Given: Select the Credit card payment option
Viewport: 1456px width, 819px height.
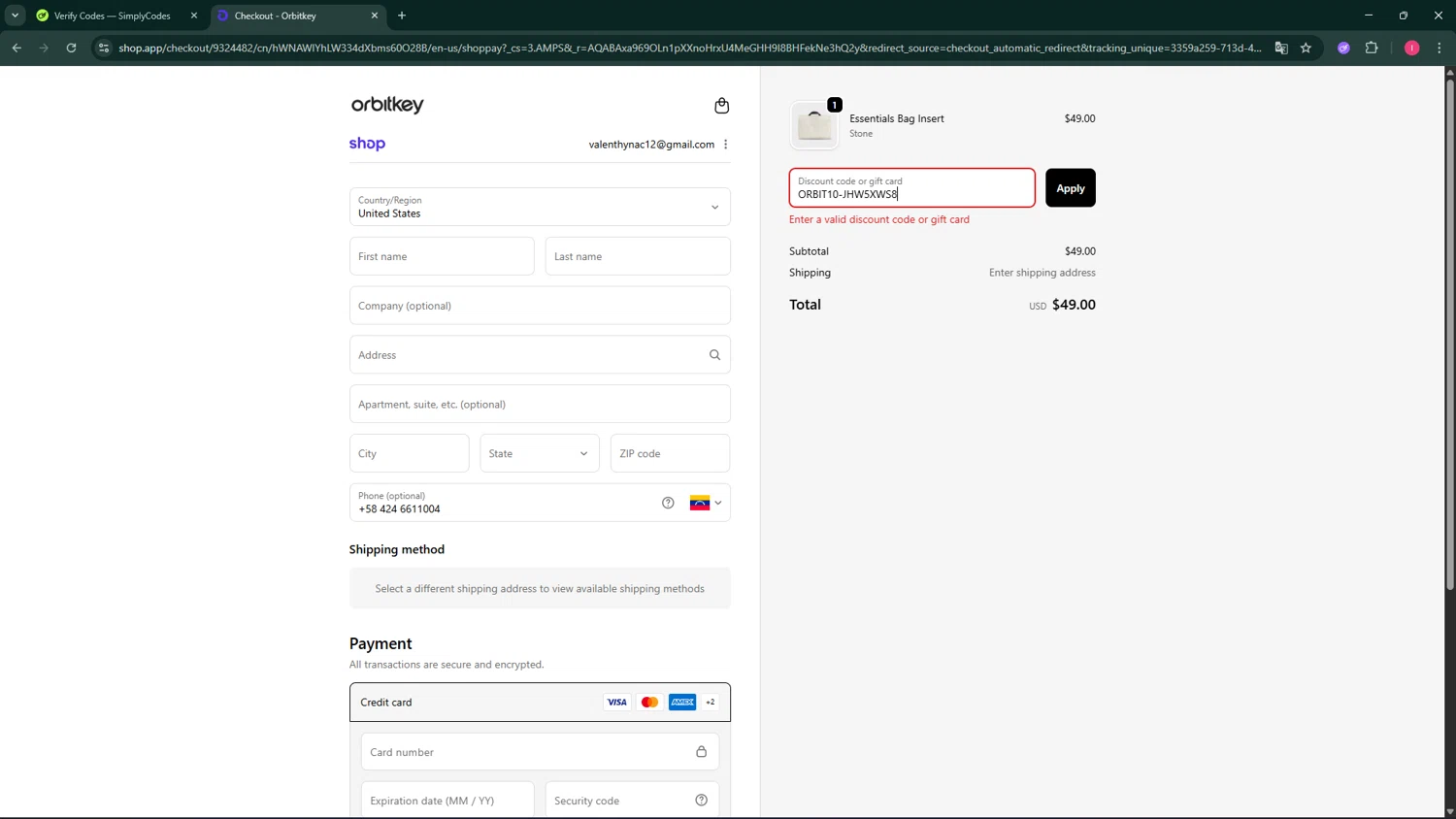Looking at the screenshot, I should [540, 703].
